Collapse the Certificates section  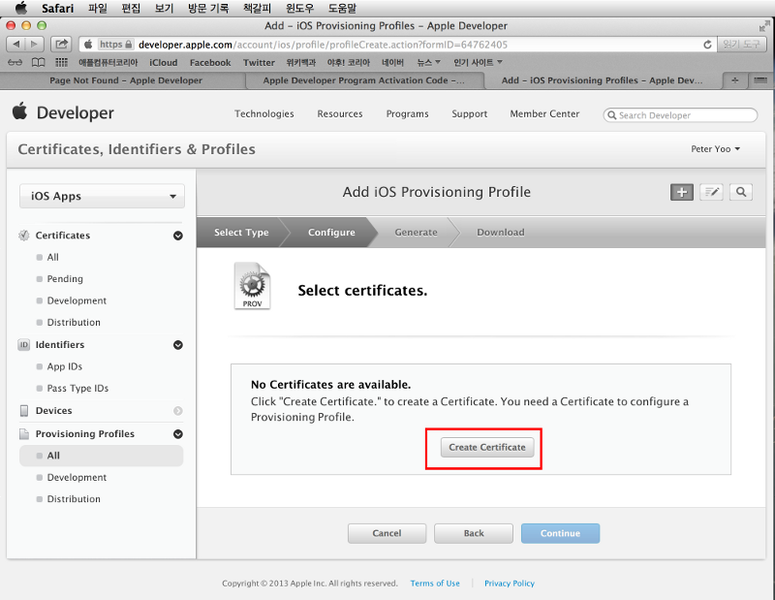click(178, 236)
